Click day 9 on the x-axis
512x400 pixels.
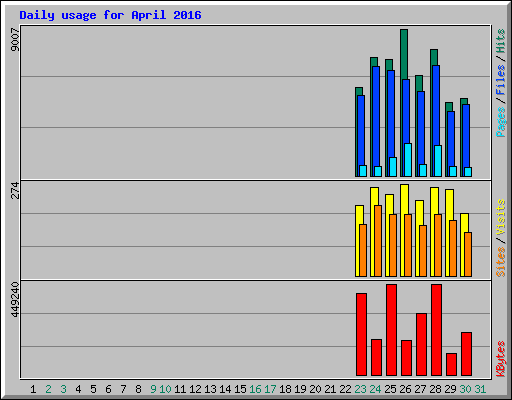click(x=153, y=389)
